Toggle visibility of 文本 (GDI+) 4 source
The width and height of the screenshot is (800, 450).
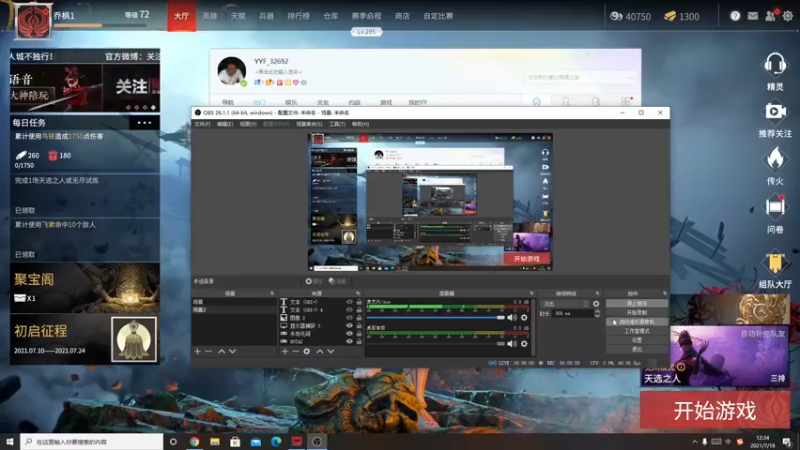349,310
